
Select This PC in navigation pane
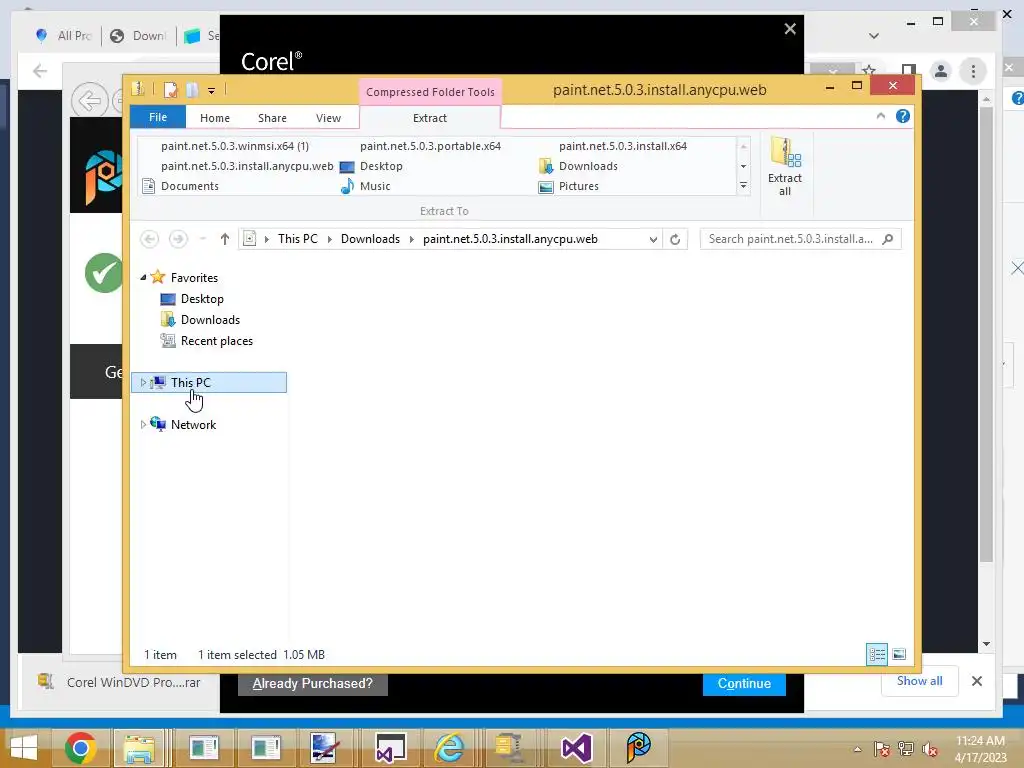pos(209,383)
